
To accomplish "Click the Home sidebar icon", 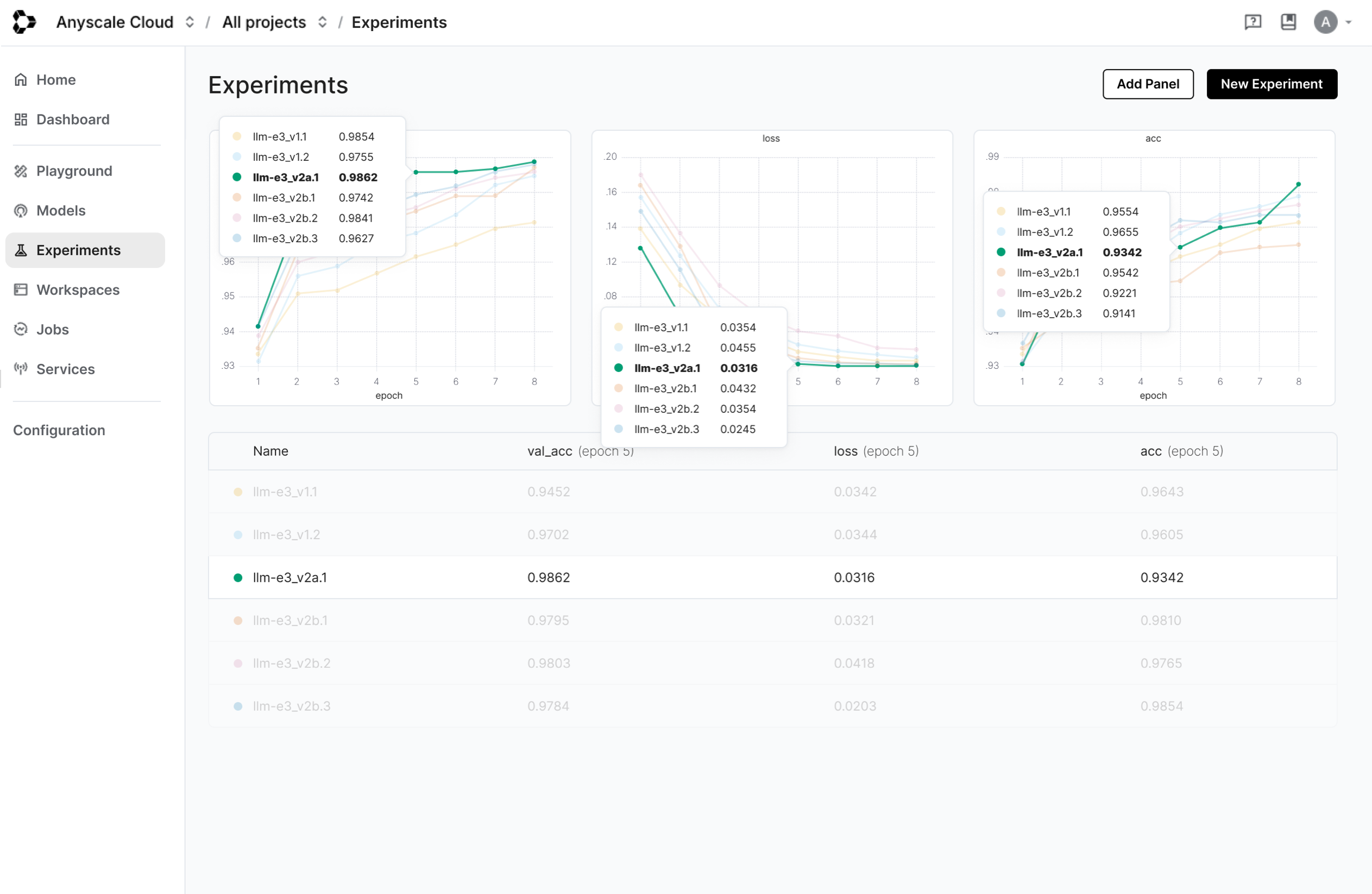I will (x=21, y=79).
